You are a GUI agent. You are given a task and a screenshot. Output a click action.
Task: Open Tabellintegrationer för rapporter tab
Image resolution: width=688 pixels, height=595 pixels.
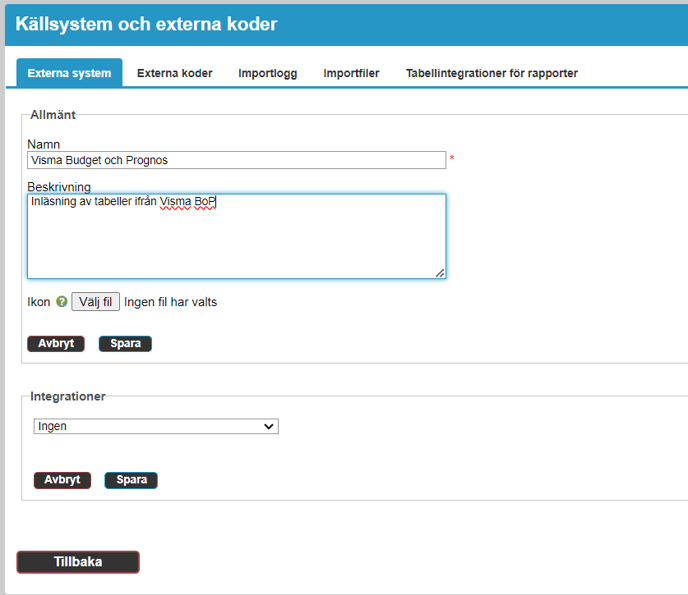491,73
